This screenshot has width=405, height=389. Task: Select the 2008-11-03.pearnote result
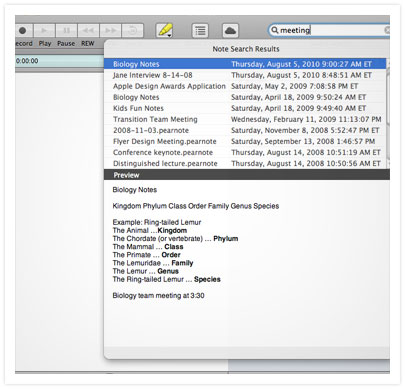pos(245,130)
